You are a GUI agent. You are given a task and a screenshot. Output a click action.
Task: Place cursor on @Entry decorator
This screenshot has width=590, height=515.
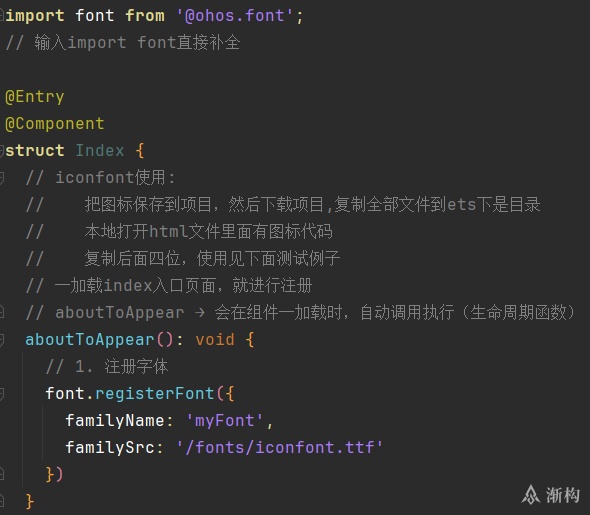point(35,97)
